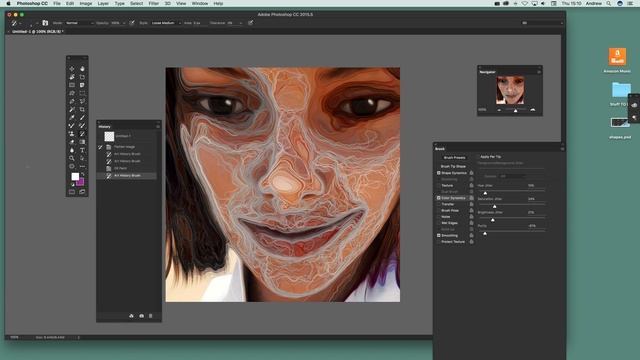Open the Tolerance dropdown in the options bar
Screen dimensions: 640x360
(241, 23)
